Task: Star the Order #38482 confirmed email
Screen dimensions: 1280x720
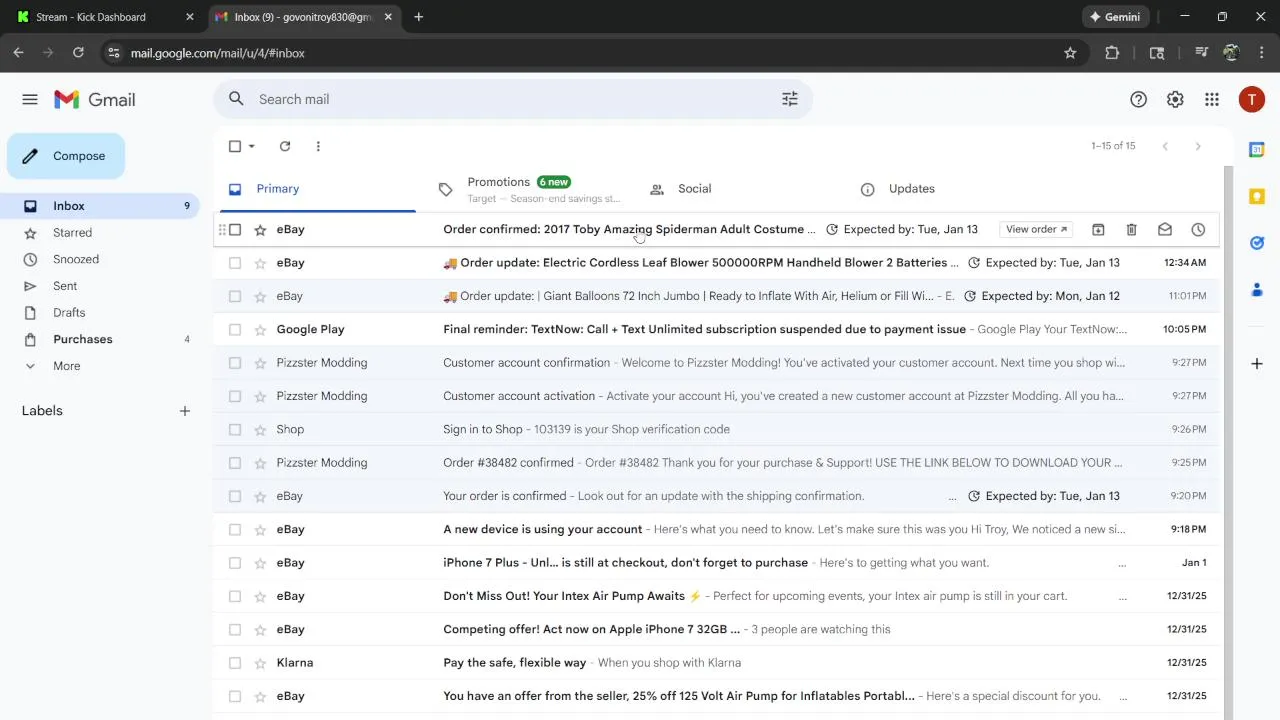Action: (x=260, y=463)
